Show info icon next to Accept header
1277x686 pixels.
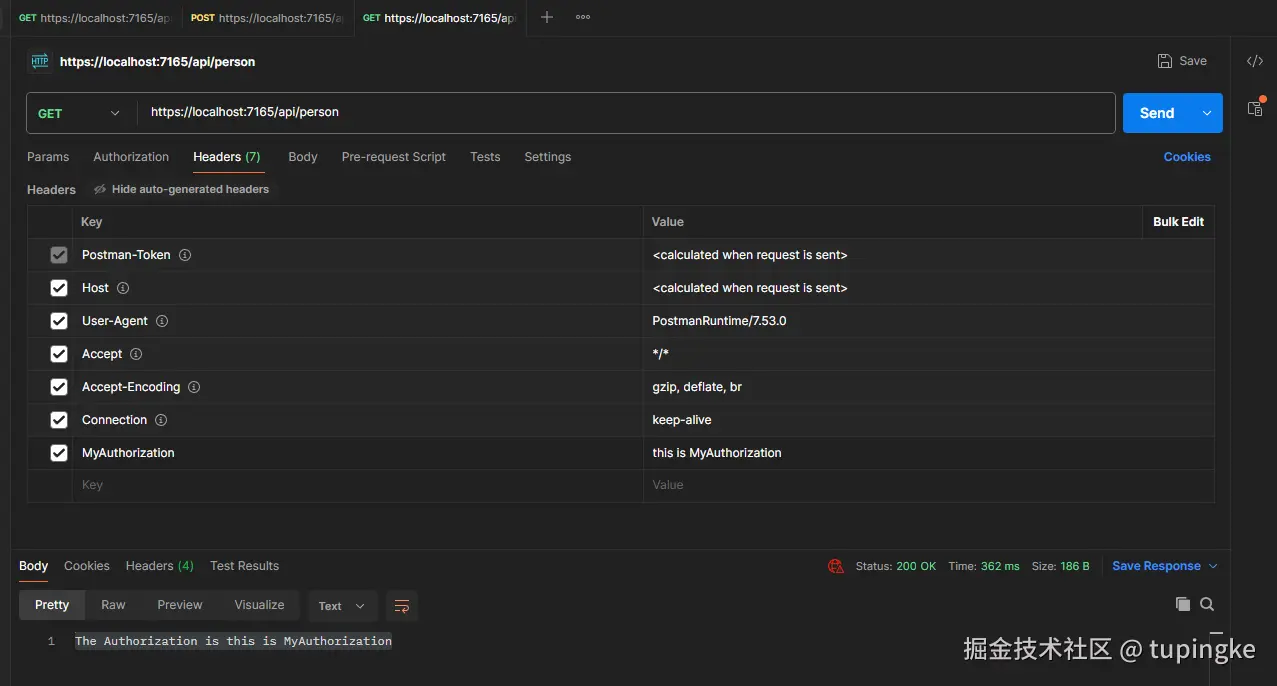click(x=136, y=354)
